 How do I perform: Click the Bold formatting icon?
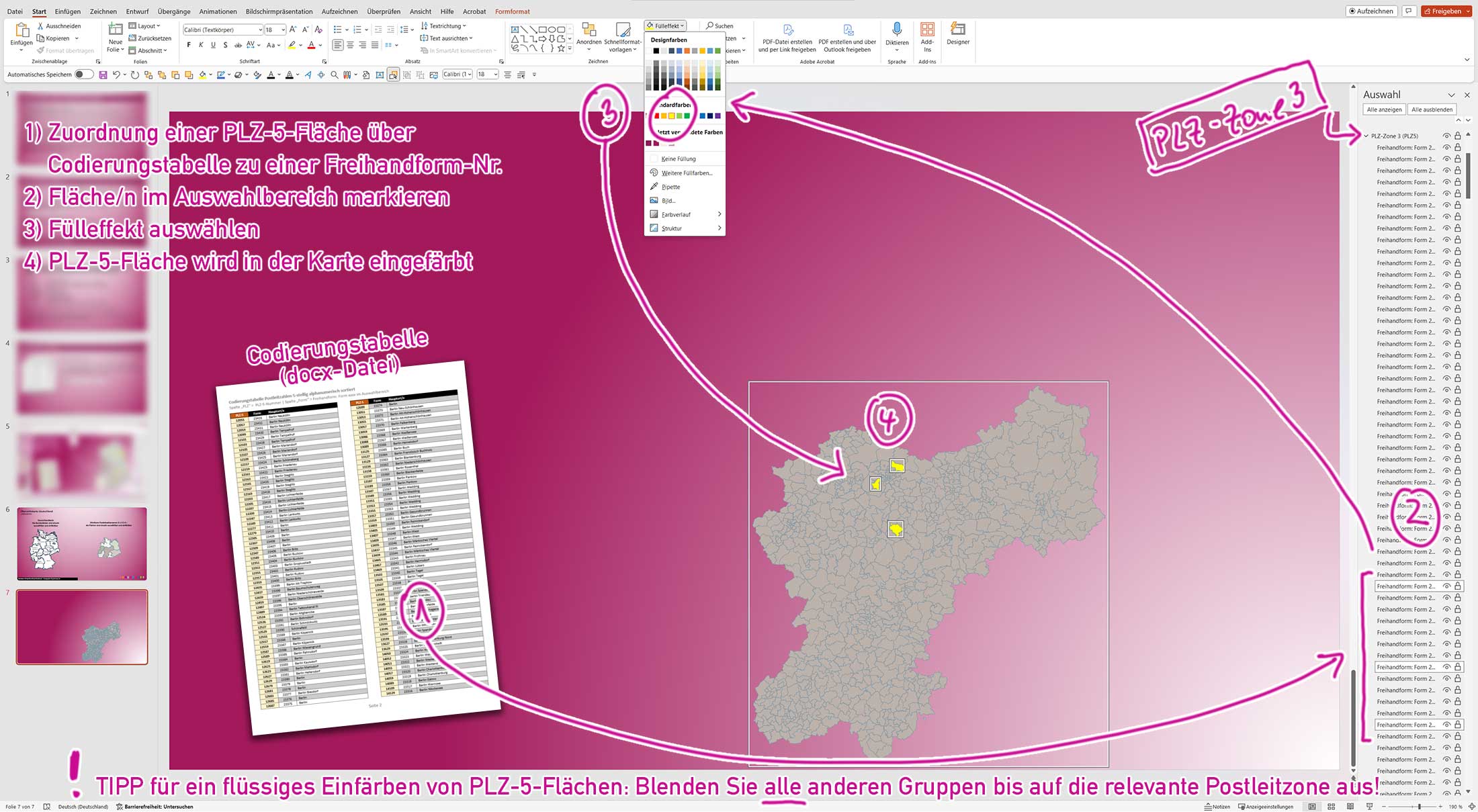point(189,44)
